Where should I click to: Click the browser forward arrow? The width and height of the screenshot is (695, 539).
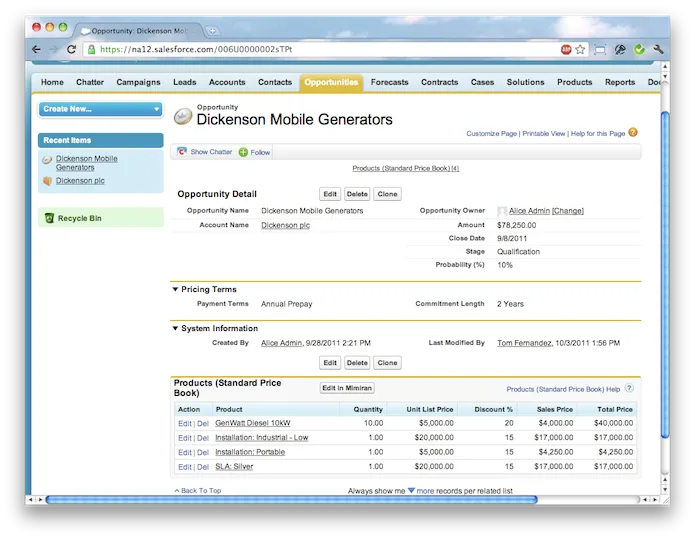point(54,49)
